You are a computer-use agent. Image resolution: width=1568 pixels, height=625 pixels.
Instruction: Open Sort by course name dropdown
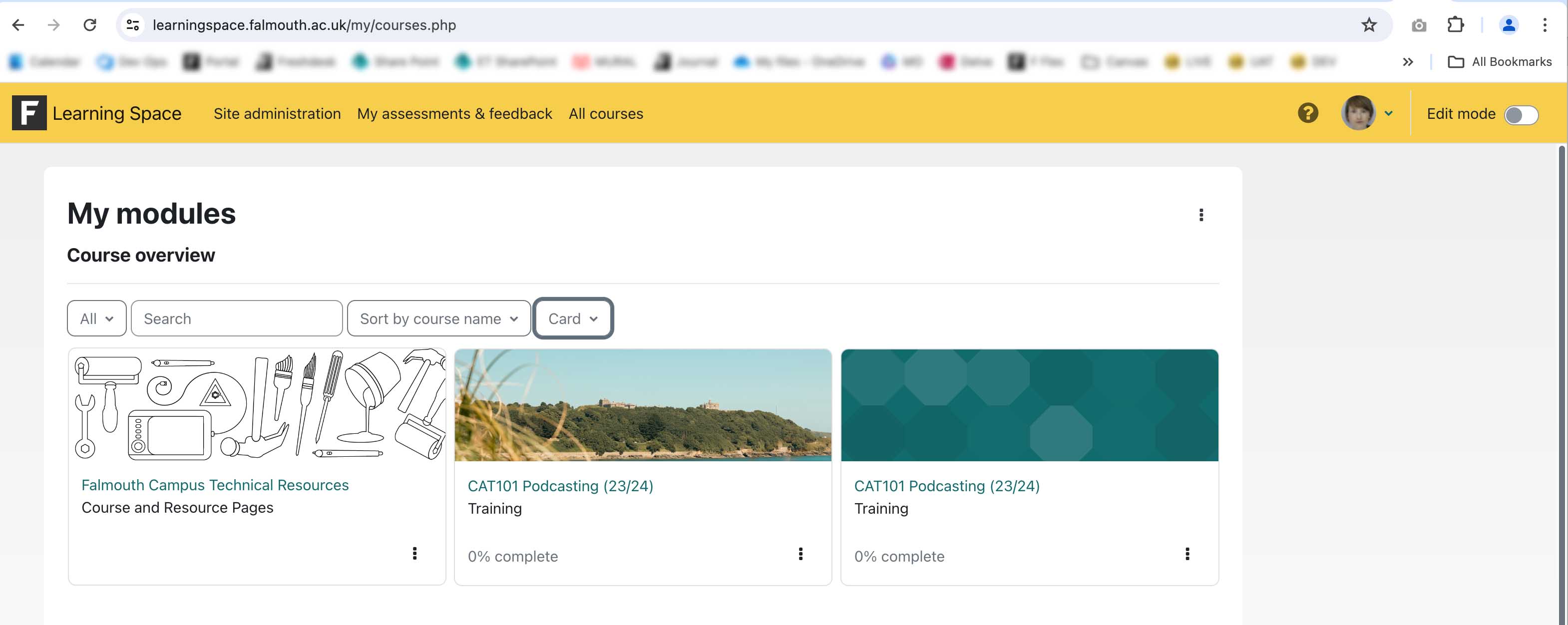[x=438, y=318]
